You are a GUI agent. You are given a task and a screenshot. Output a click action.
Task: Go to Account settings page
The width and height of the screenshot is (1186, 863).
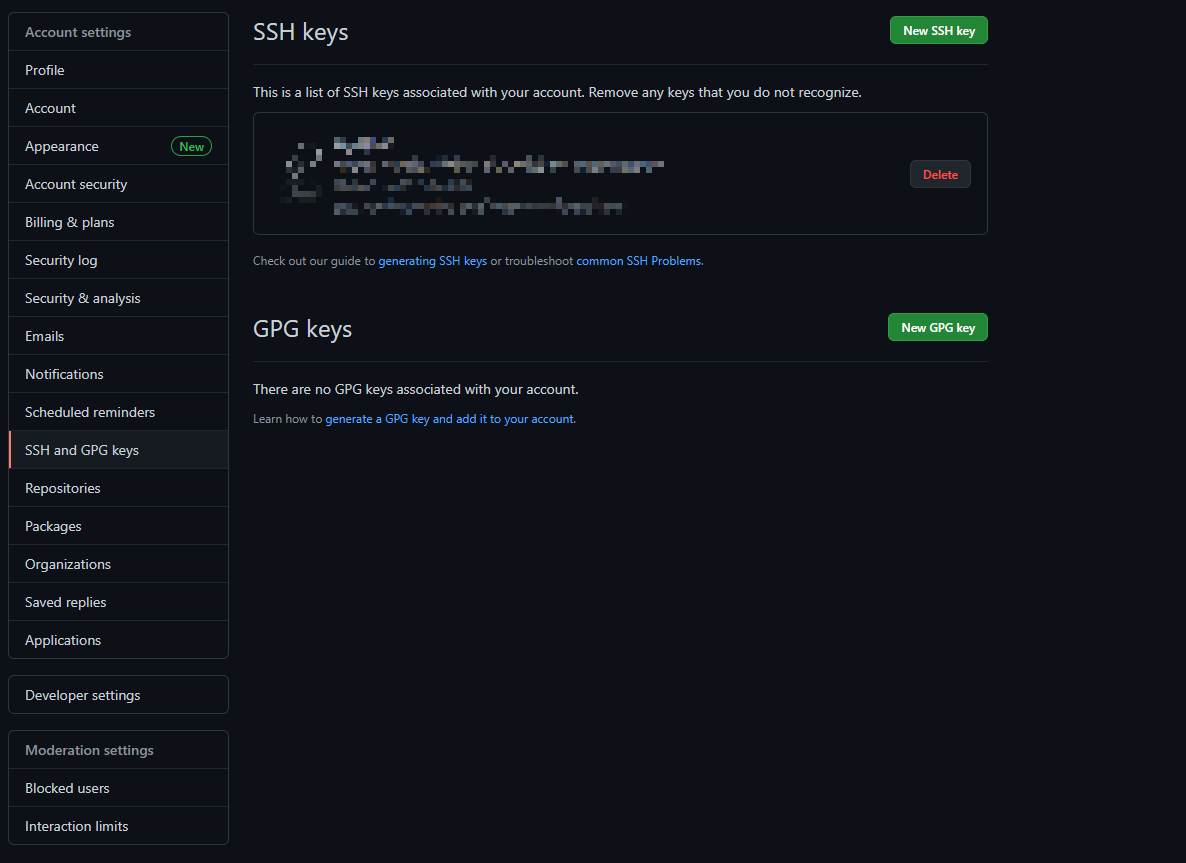click(x=51, y=108)
